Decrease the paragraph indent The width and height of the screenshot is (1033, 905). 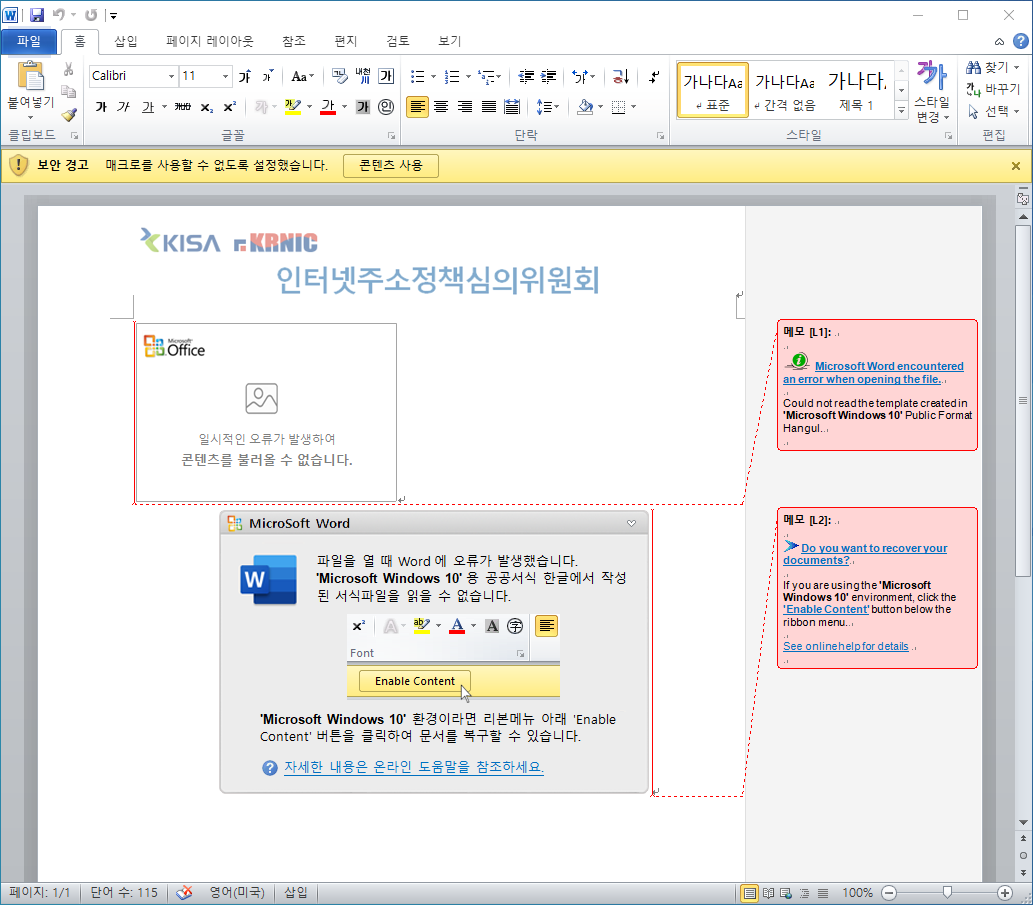tap(526, 76)
